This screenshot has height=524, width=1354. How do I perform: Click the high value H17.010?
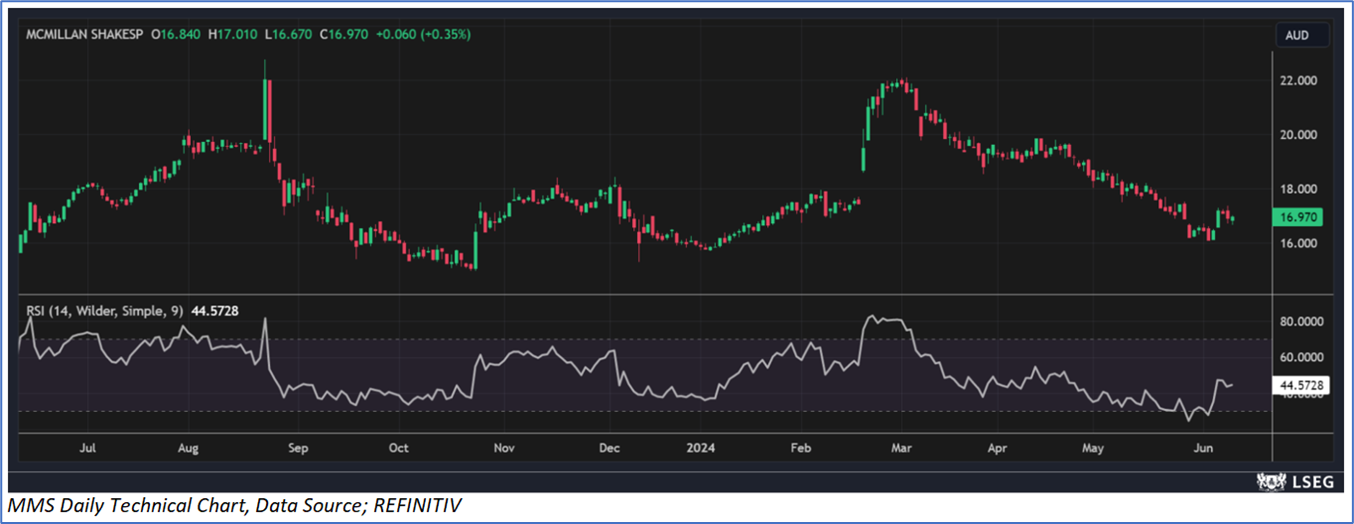click(x=233, y=34)
